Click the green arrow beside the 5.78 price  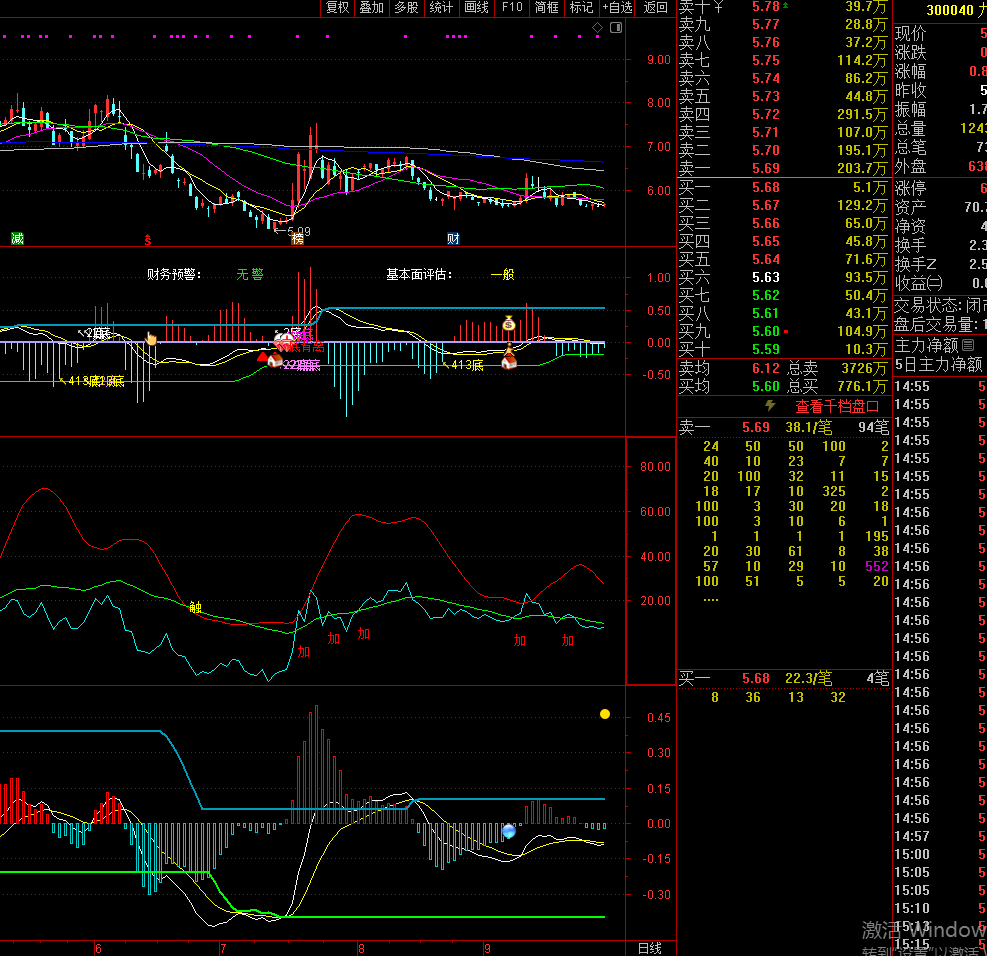[x=786, y=5]
